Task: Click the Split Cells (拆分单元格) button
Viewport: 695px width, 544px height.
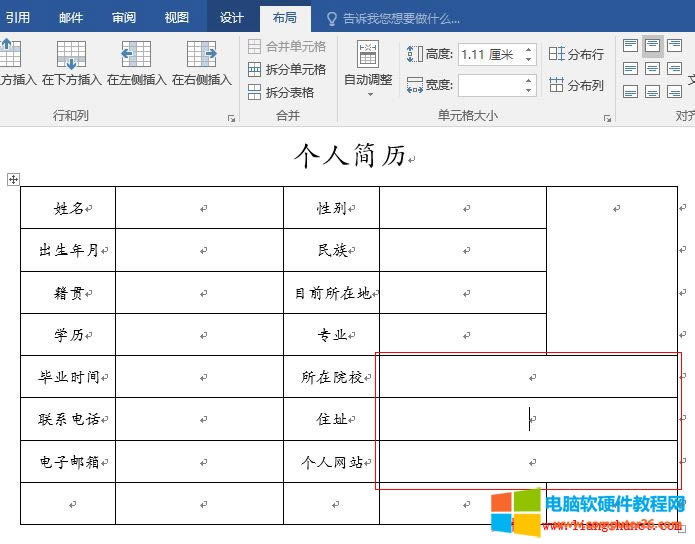Action: (x=287, y=70)
